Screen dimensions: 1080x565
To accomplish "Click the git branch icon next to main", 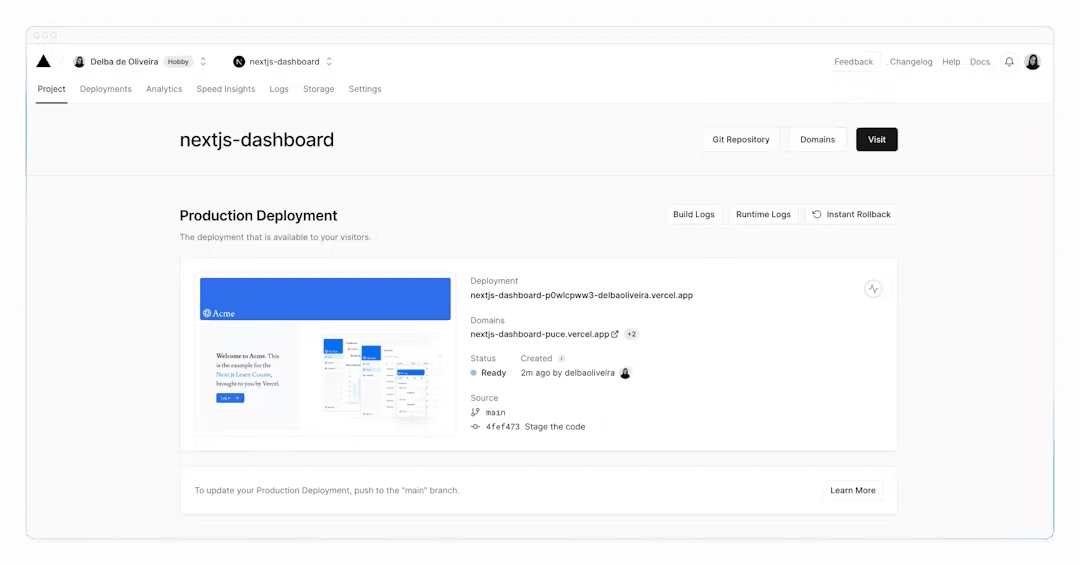I will click(x=475, y=412).
